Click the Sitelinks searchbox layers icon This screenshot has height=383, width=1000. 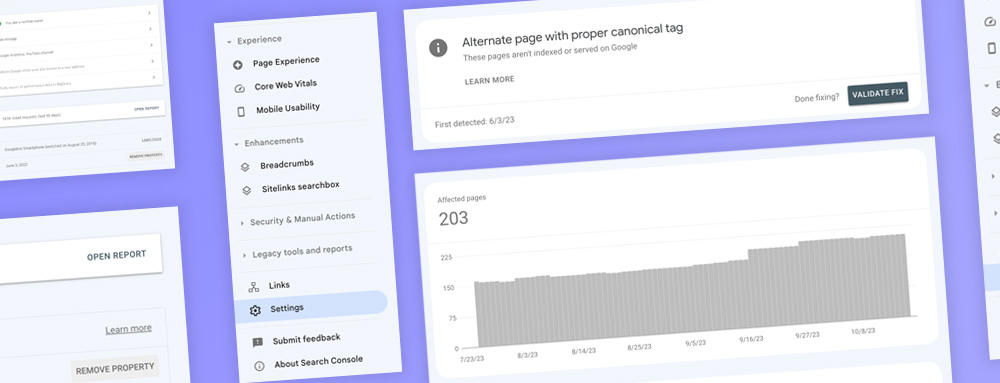247,190
